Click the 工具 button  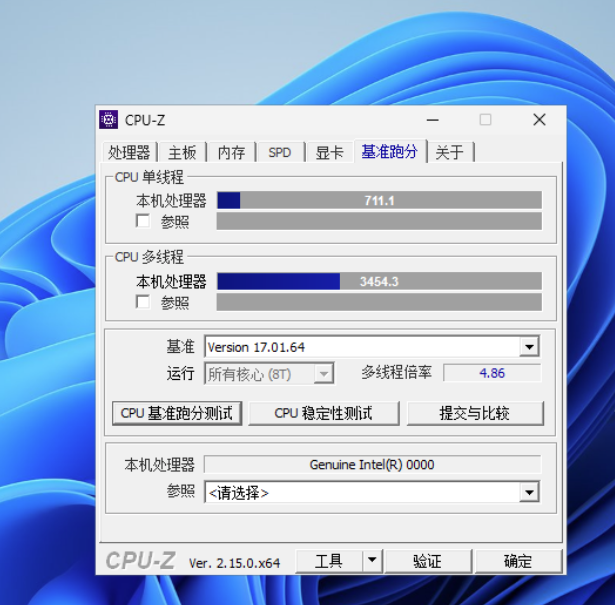pyautogui.click(x=329, y=561)
